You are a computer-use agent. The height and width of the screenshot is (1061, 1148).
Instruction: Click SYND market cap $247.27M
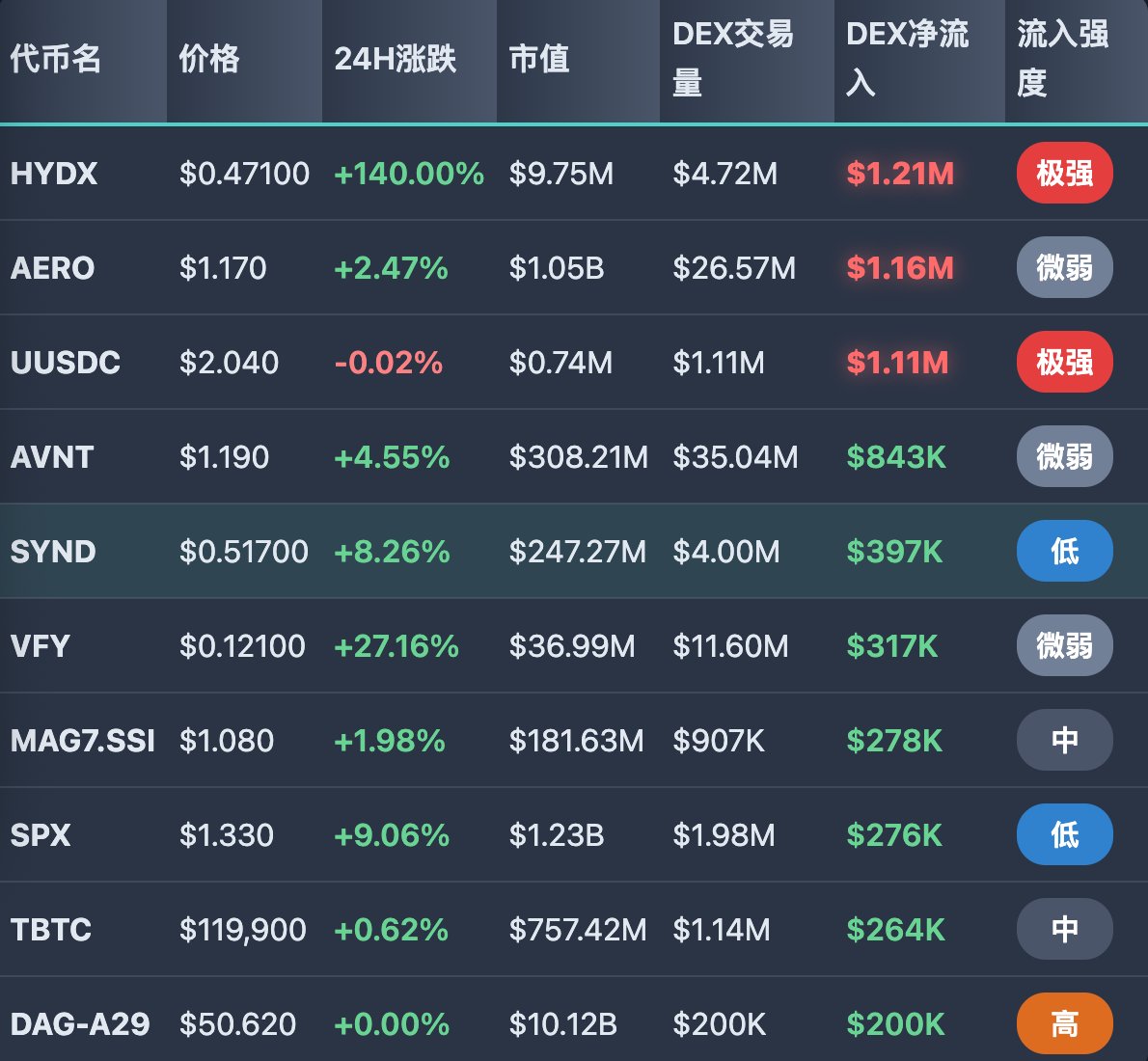pos(578,552)
